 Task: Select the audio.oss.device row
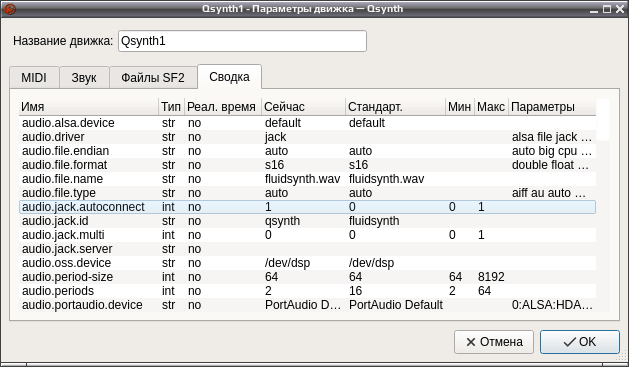[x=307, y=263]
